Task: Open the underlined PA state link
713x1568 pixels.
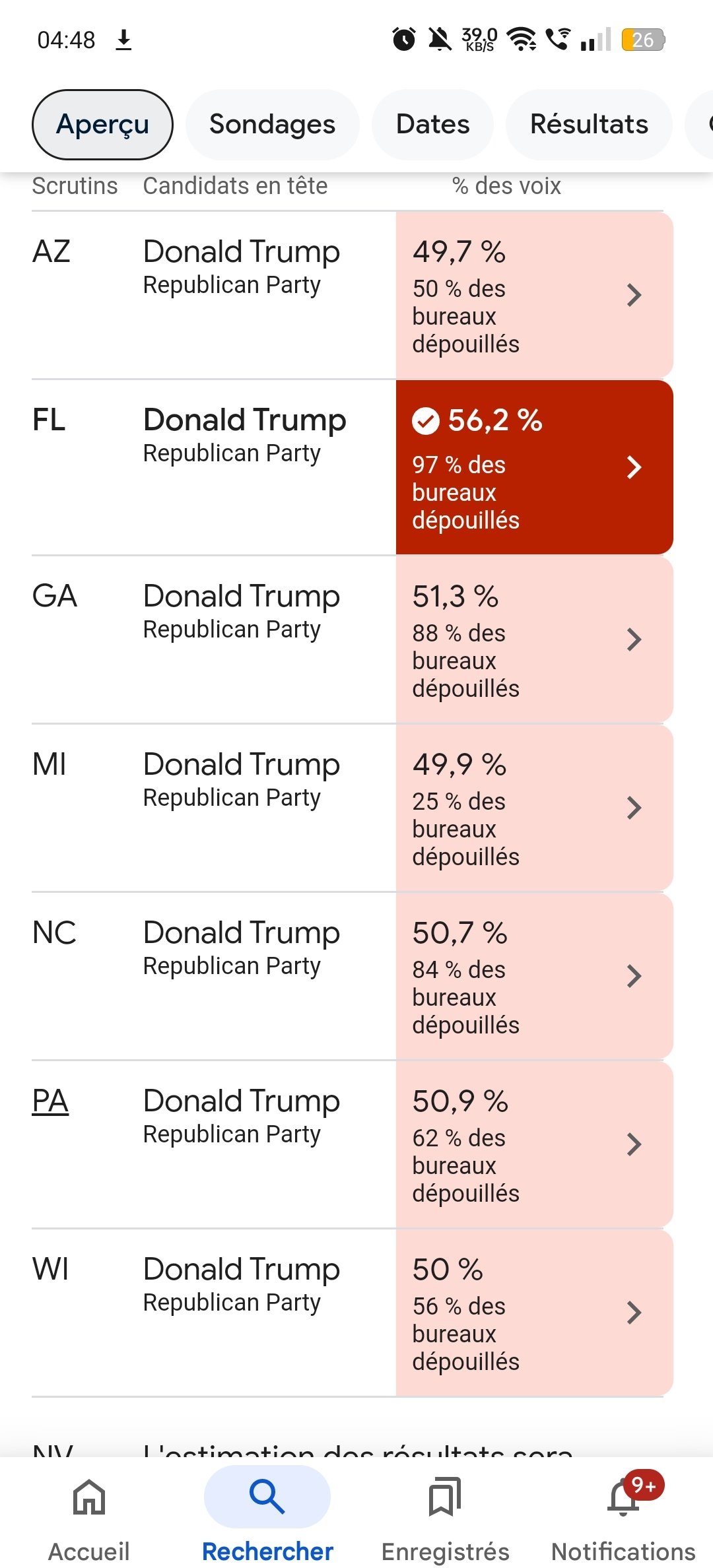Action: [x=50, y=1101]
